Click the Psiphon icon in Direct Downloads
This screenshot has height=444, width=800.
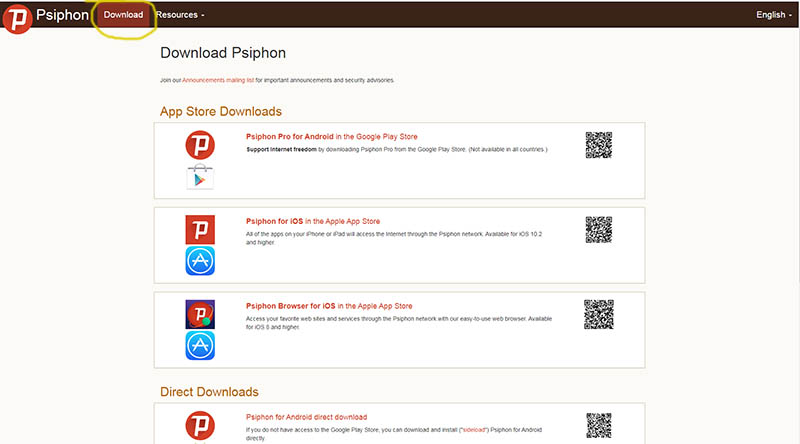[x=200, y=425]
